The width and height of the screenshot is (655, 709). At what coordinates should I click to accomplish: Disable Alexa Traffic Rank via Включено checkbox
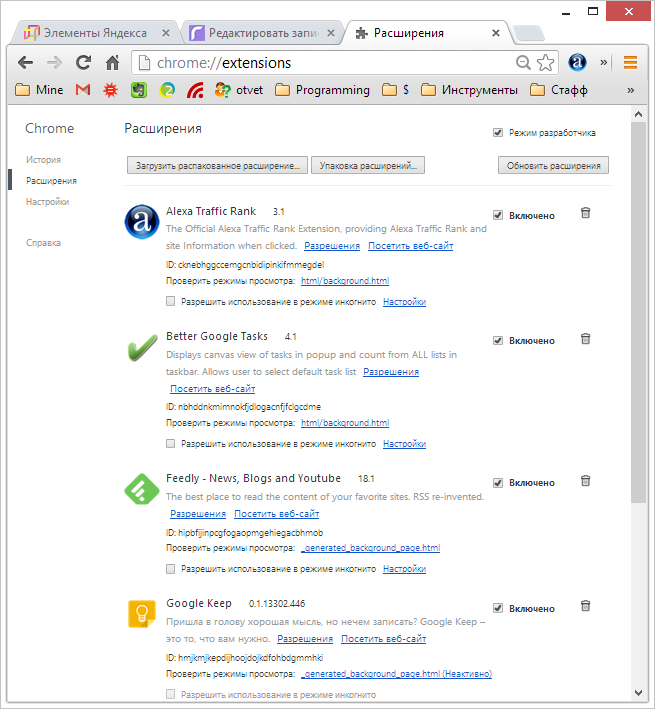point(498,215)
